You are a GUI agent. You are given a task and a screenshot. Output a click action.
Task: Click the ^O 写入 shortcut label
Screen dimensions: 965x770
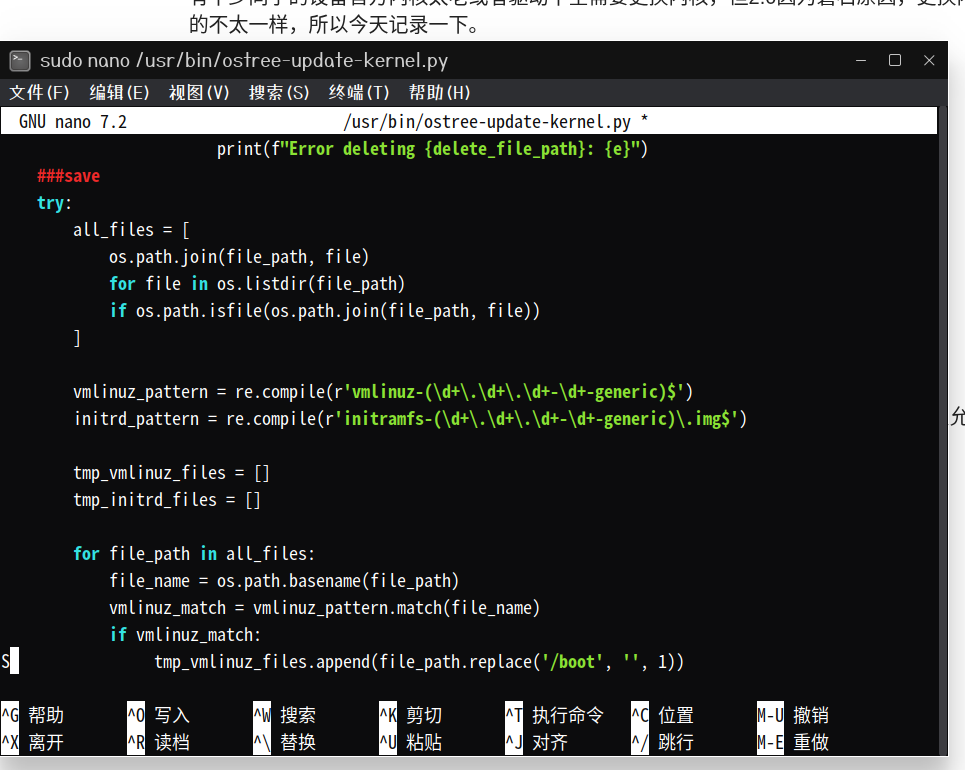tap(158, 716)
